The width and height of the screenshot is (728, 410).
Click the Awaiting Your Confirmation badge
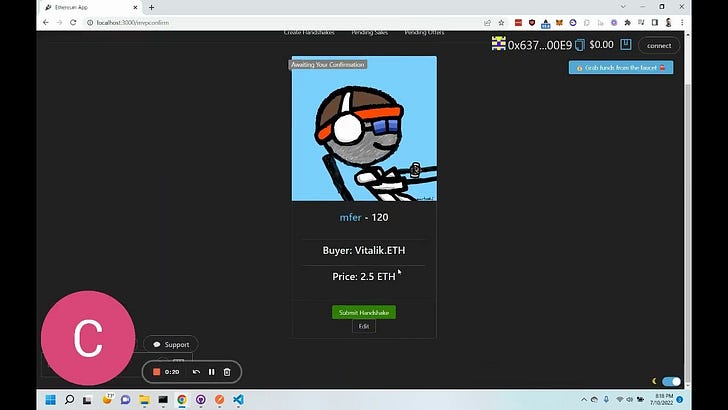tap(328, 65)
